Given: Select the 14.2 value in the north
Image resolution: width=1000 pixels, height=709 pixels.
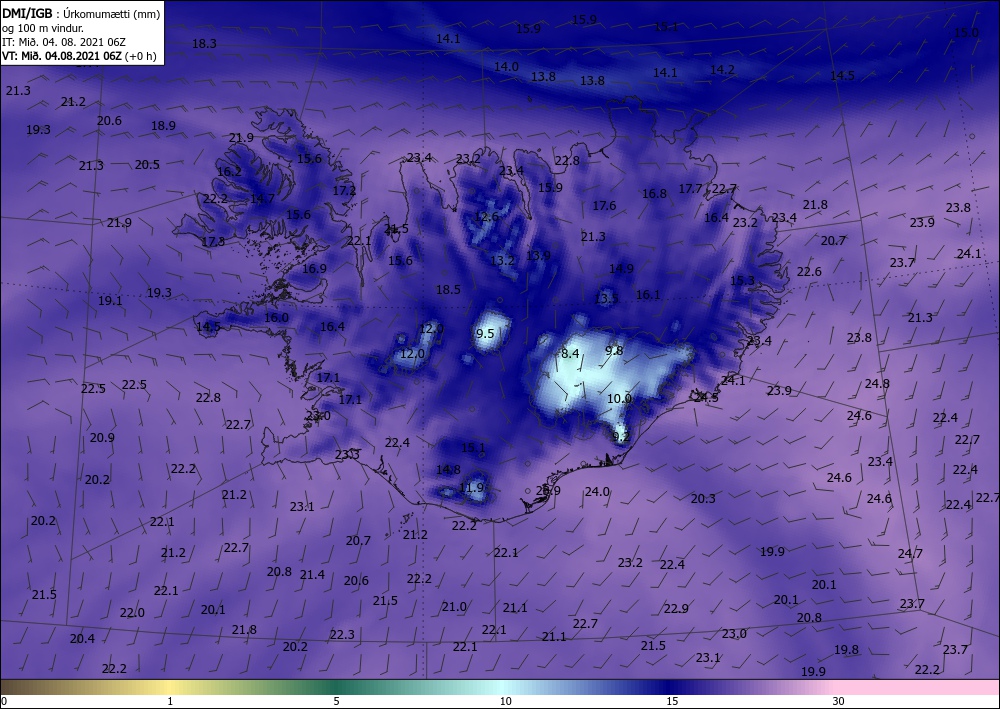Looking at the screenshot, I should pyautogui.click(x=722, y=69).
